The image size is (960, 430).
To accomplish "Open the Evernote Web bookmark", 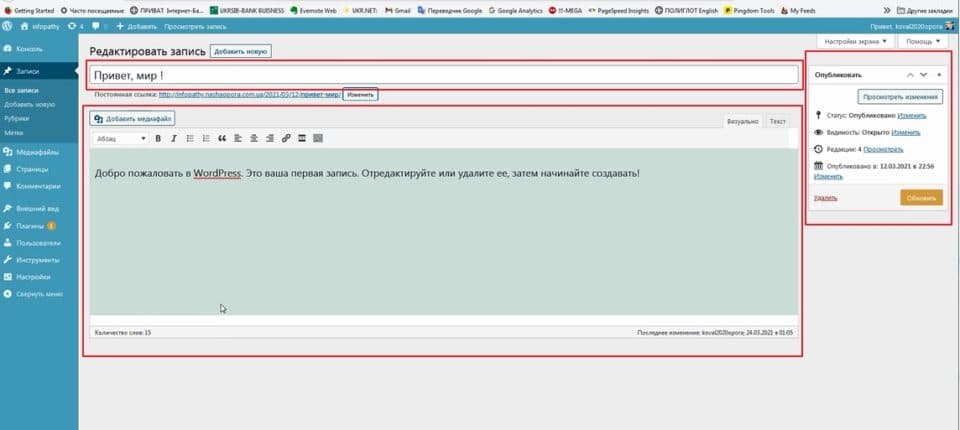I will pyautogui.click(x=313, y=10).
